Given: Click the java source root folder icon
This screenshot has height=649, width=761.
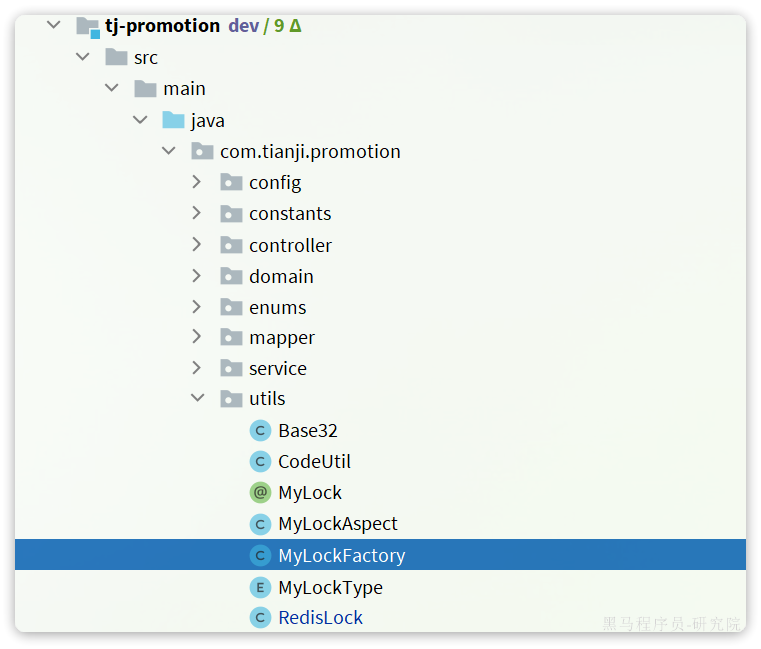Looking at the screenshot, I should [173, 120].
